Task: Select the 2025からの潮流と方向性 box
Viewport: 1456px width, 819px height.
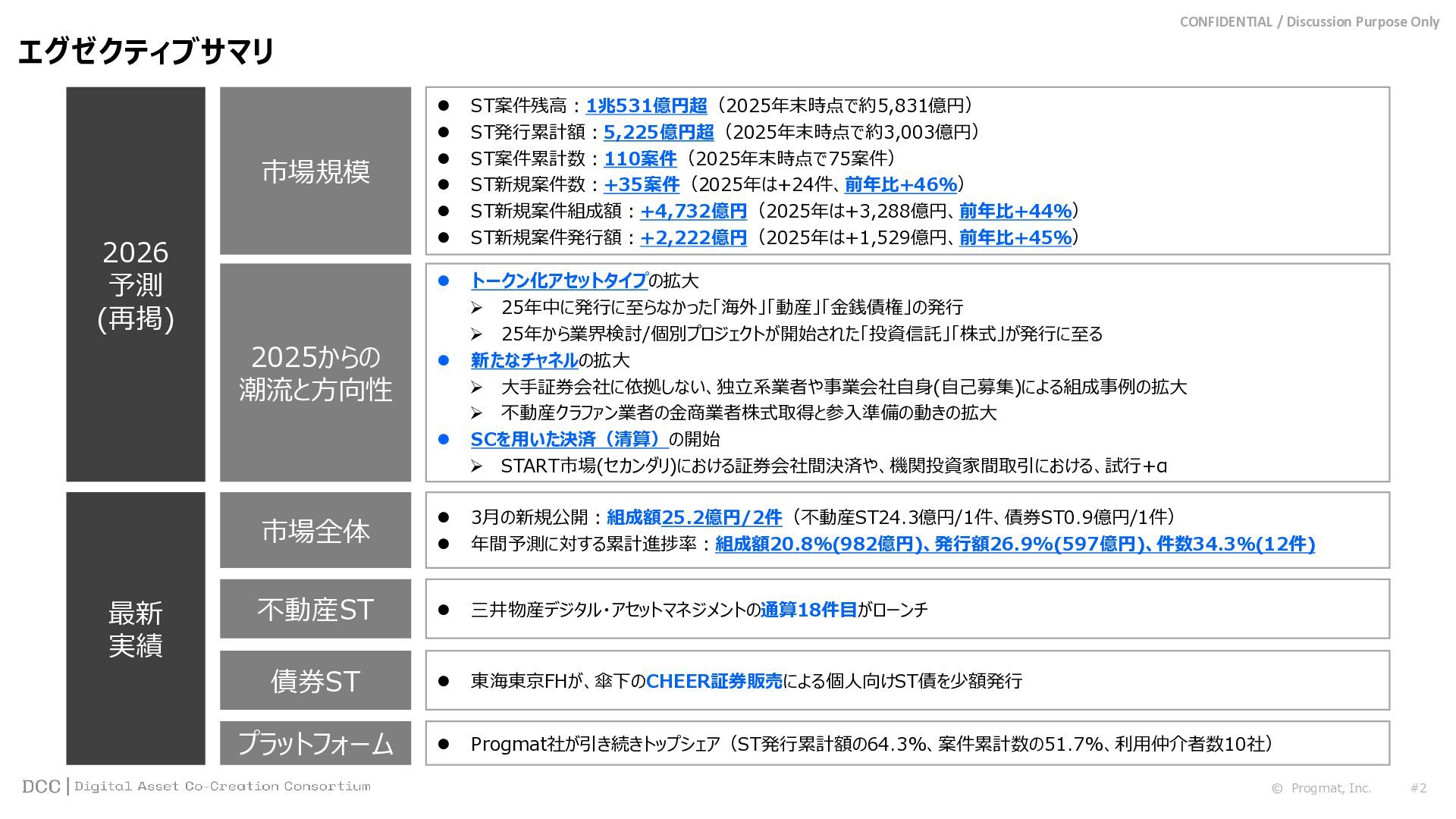Action: tap(315, 372)
